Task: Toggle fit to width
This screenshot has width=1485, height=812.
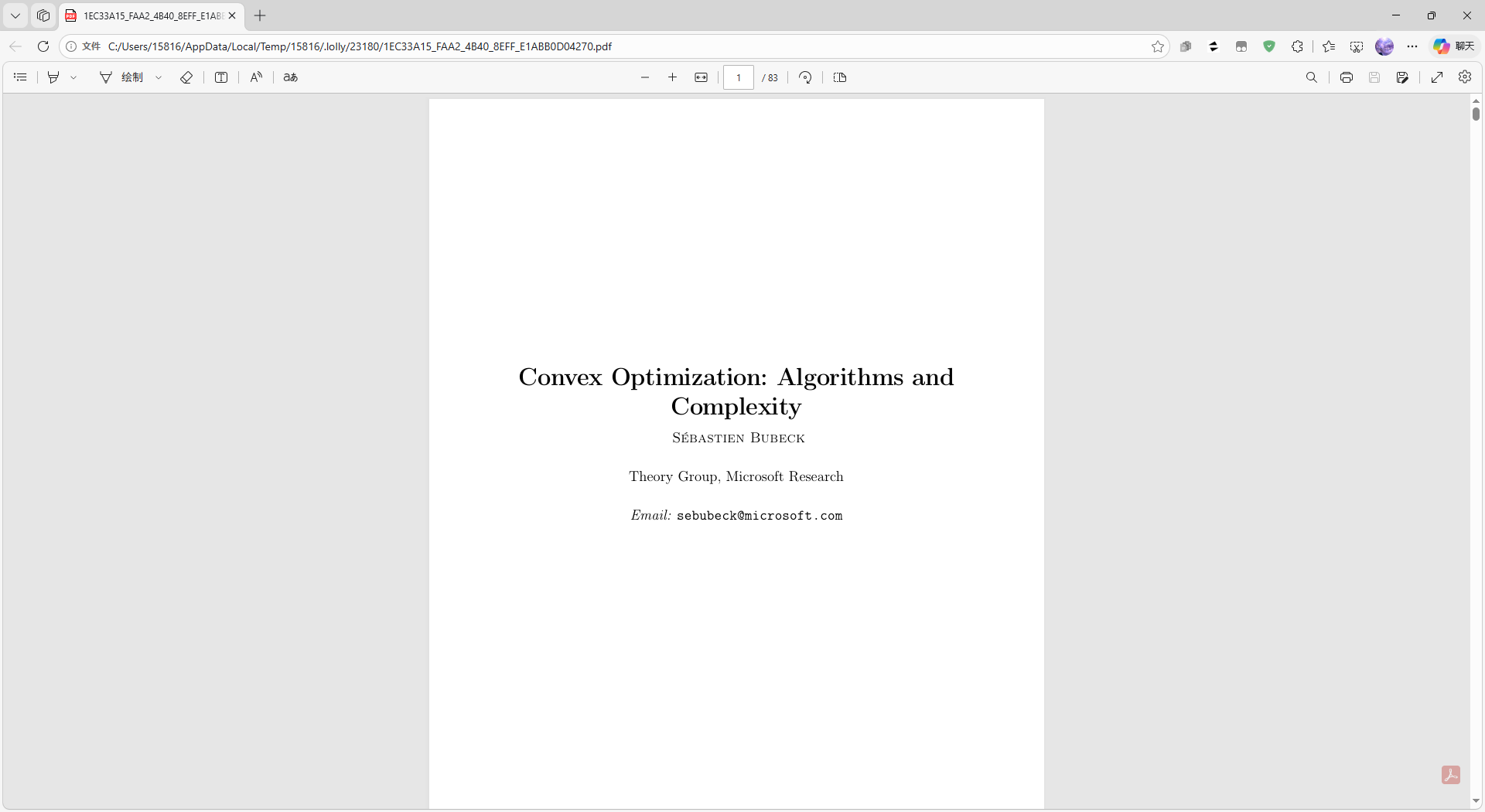Action: pos(702,77)
